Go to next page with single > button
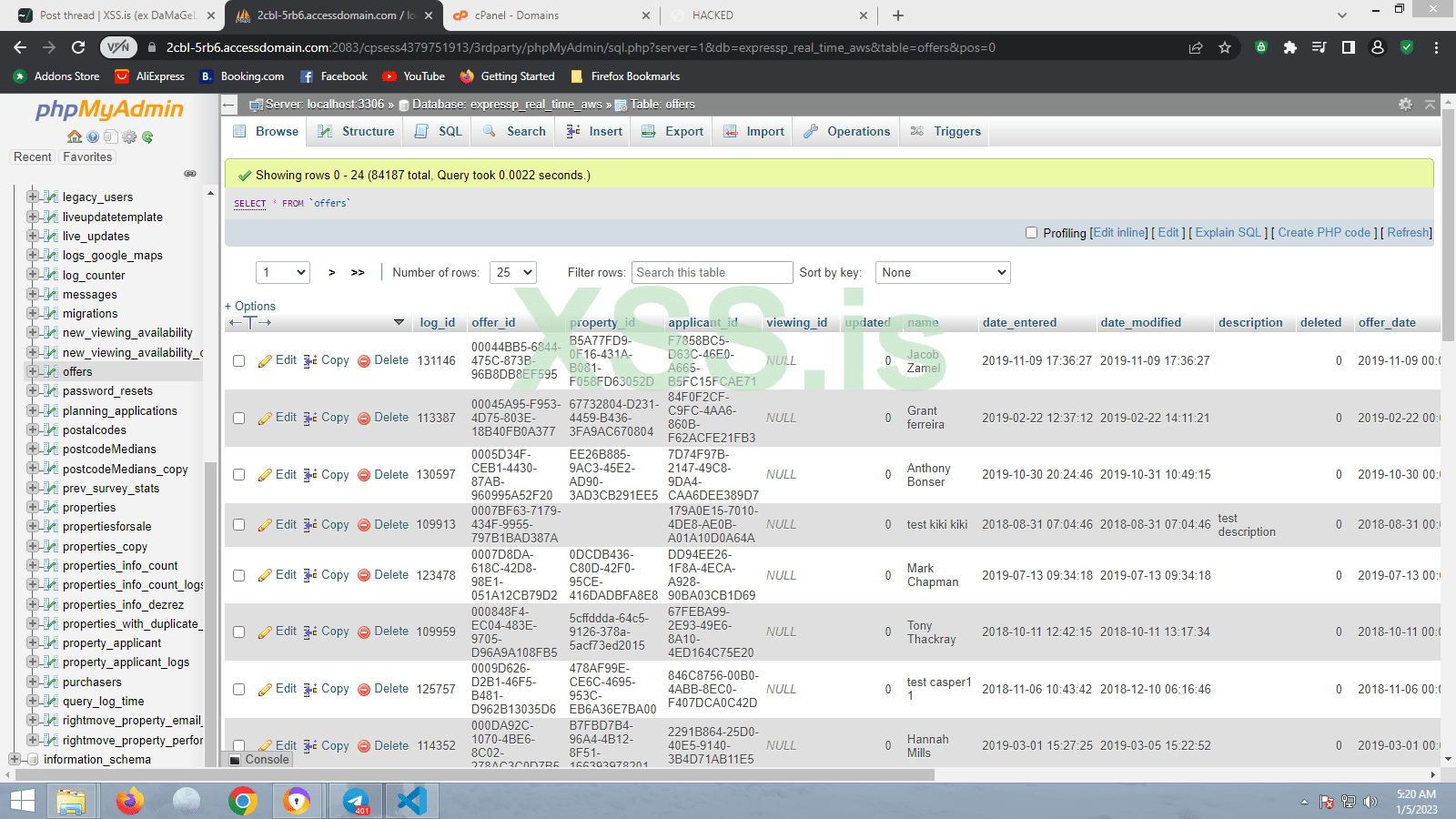The width and height of the screenshot is (1456, 819). pos(332,272)
